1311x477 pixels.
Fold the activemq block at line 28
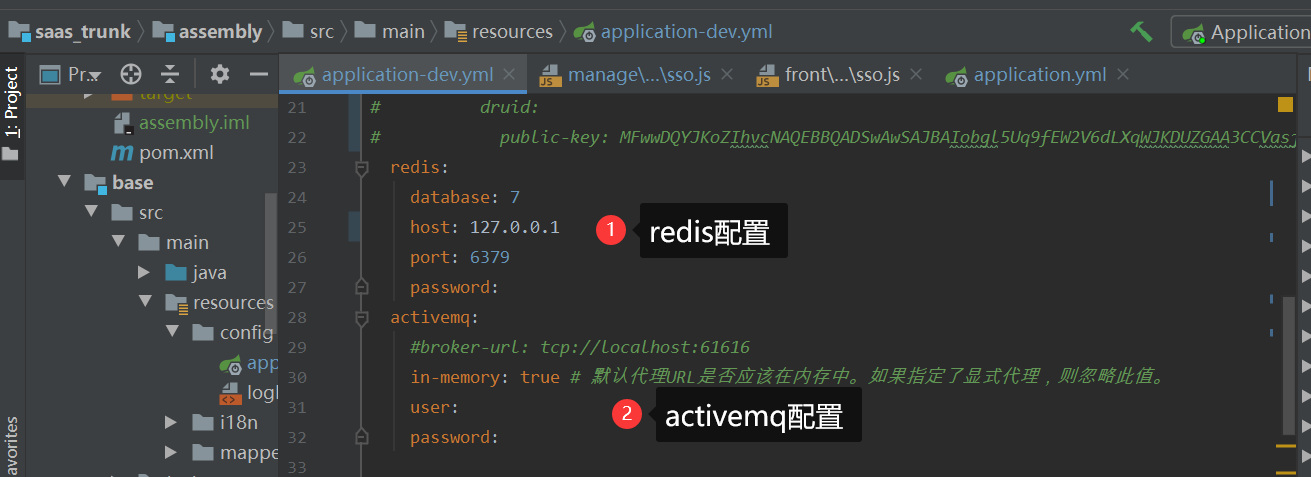click(362, 318)
